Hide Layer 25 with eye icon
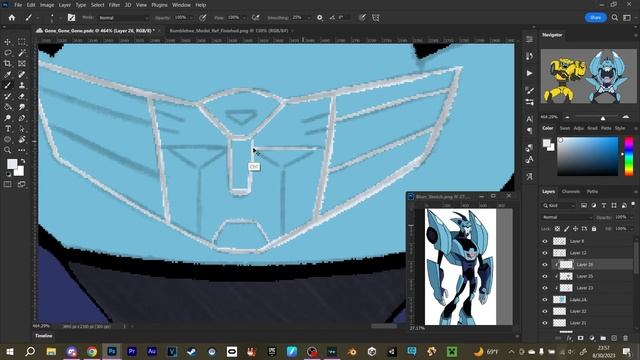The width and height of the screenshot is (640, 360). [x=545, y=276]
